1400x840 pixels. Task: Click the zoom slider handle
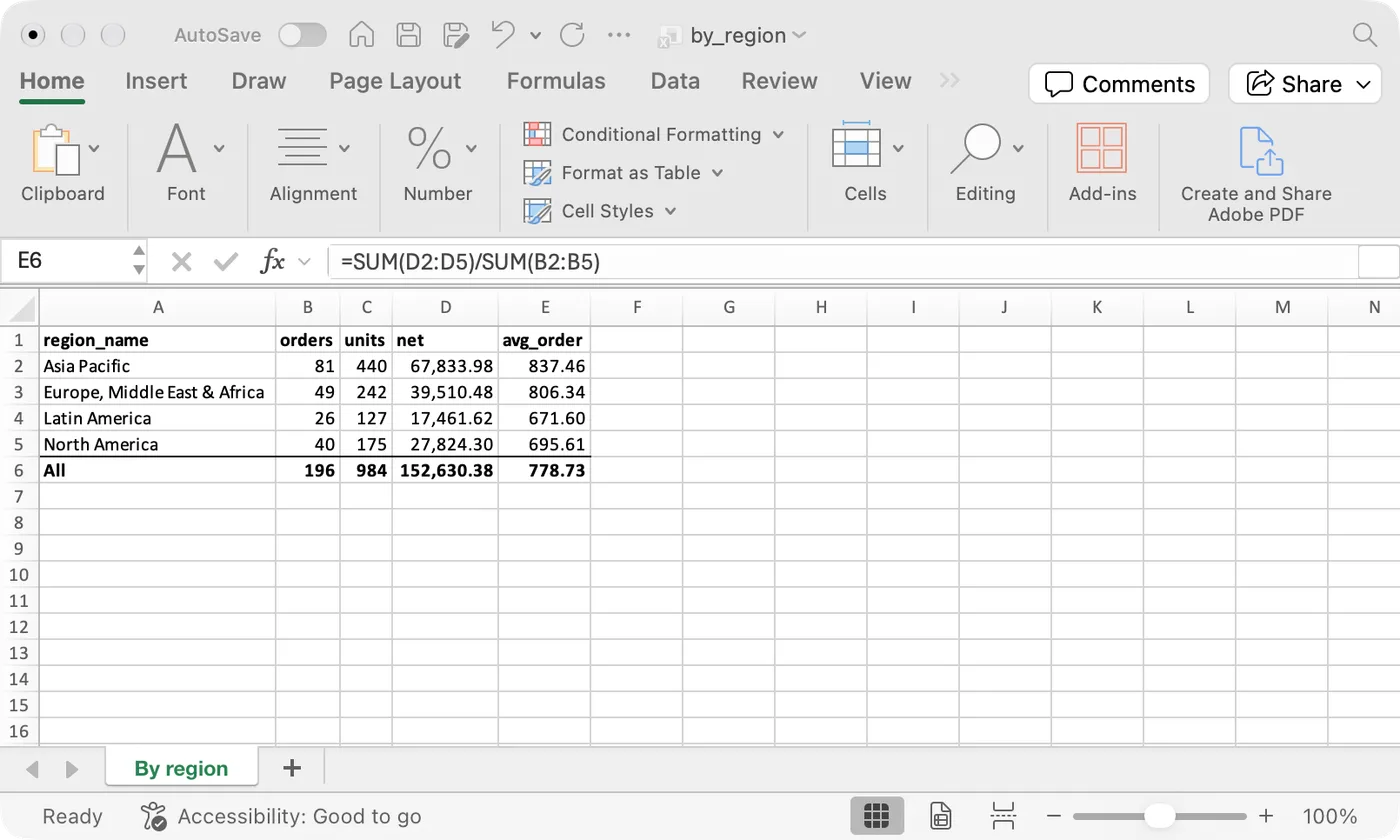pyautogui.click(x=1159, y=816)
